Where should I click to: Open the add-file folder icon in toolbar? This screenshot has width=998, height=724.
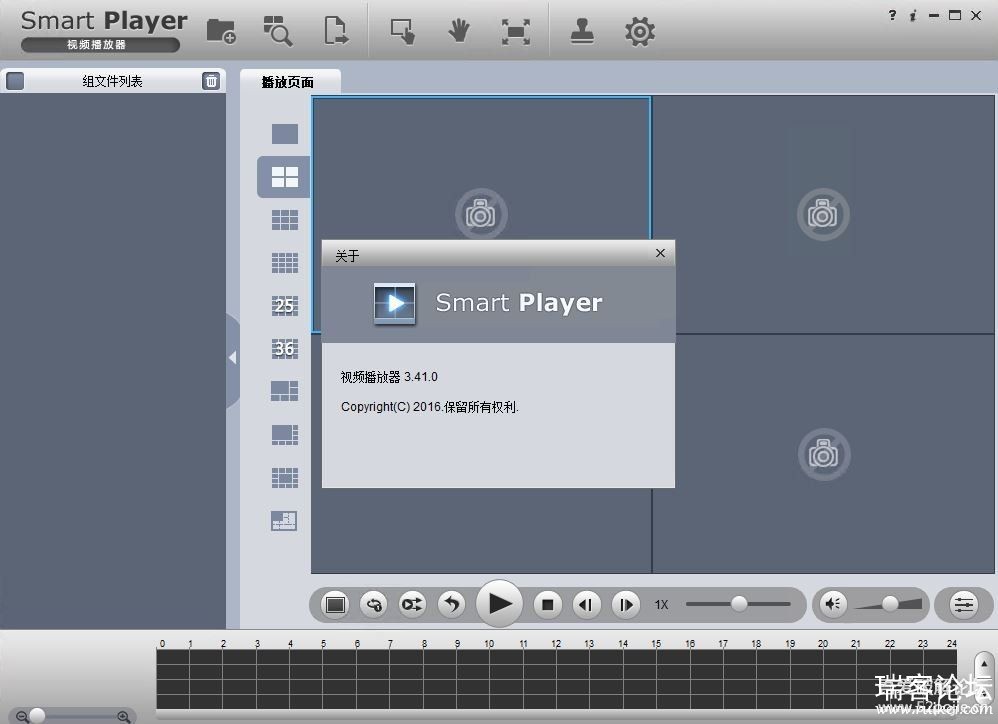click(221, 31)
